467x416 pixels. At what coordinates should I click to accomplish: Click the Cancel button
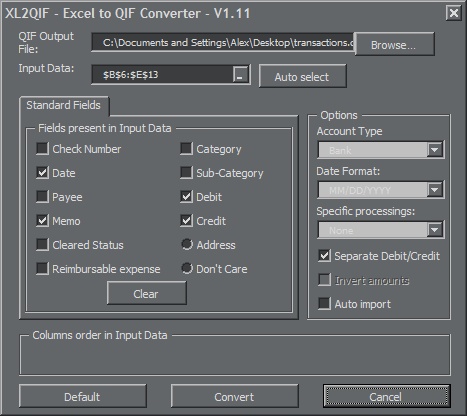[x=386, y=397]
